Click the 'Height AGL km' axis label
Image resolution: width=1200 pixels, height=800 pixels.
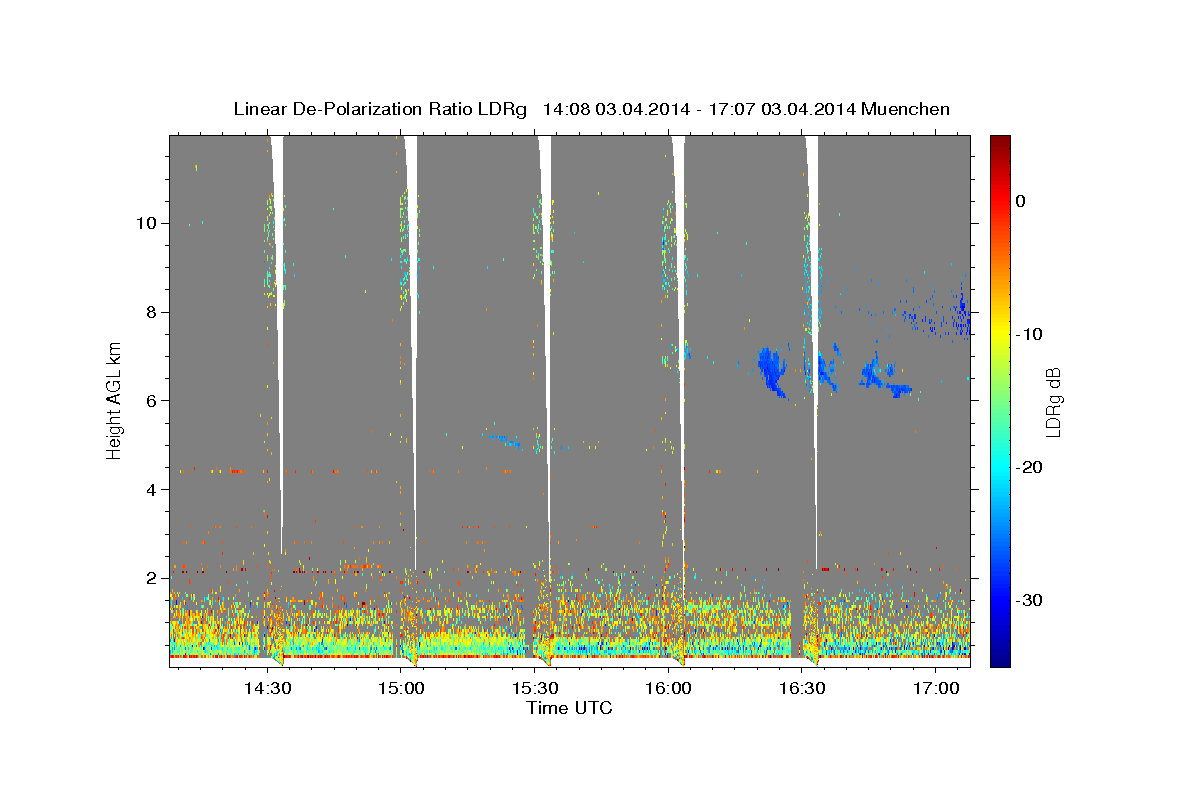tap(114, 400)
